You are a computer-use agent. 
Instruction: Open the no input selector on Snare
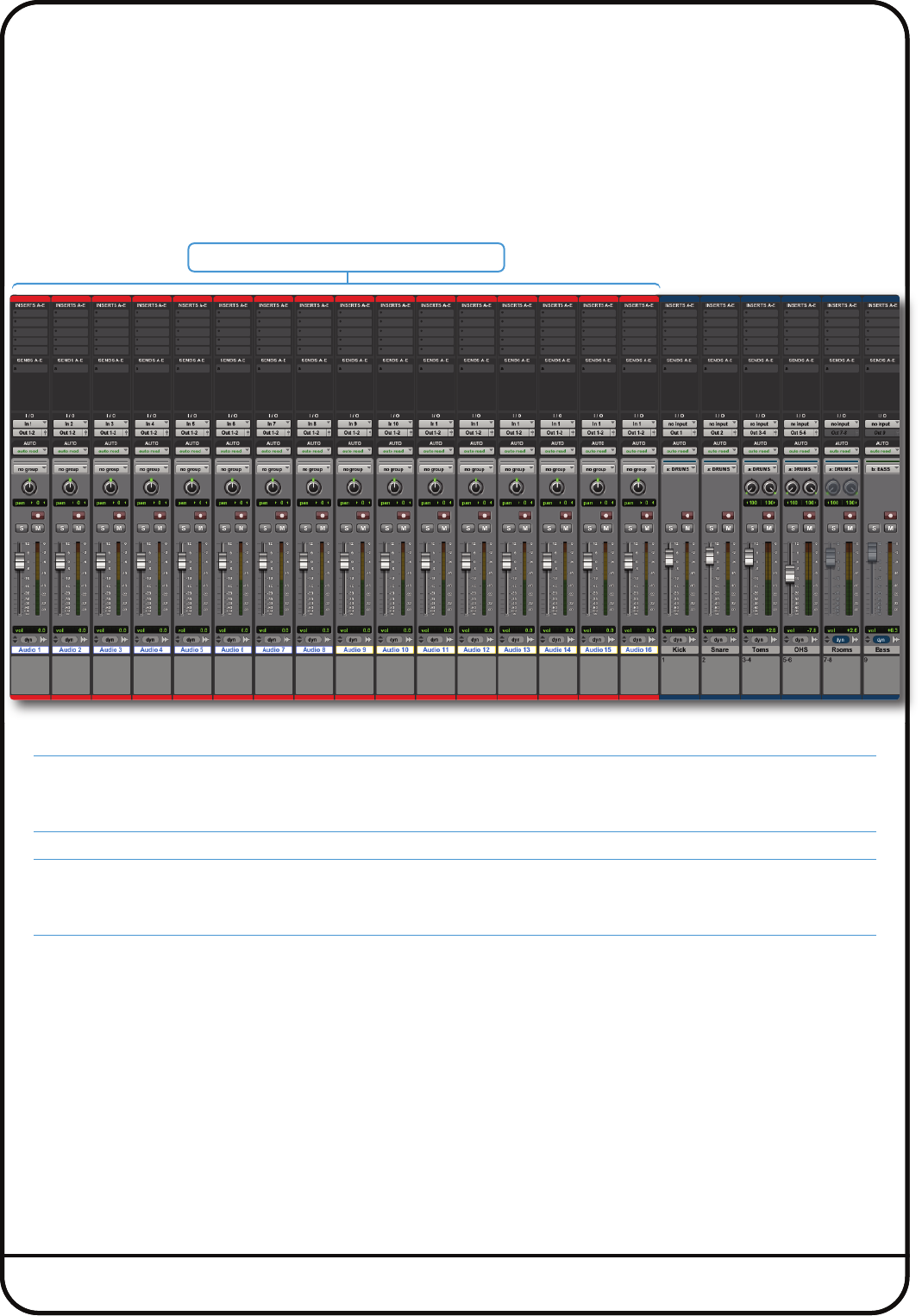pyautogui.click(x=719, y=424)
